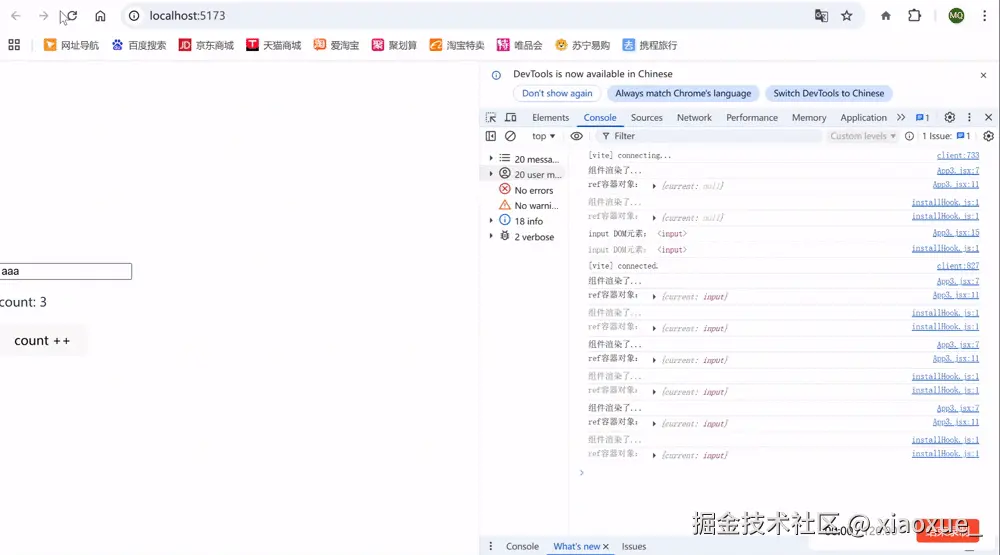
Task: Open the 百度搜索 bookmark
Action: (x=139, y=45)
